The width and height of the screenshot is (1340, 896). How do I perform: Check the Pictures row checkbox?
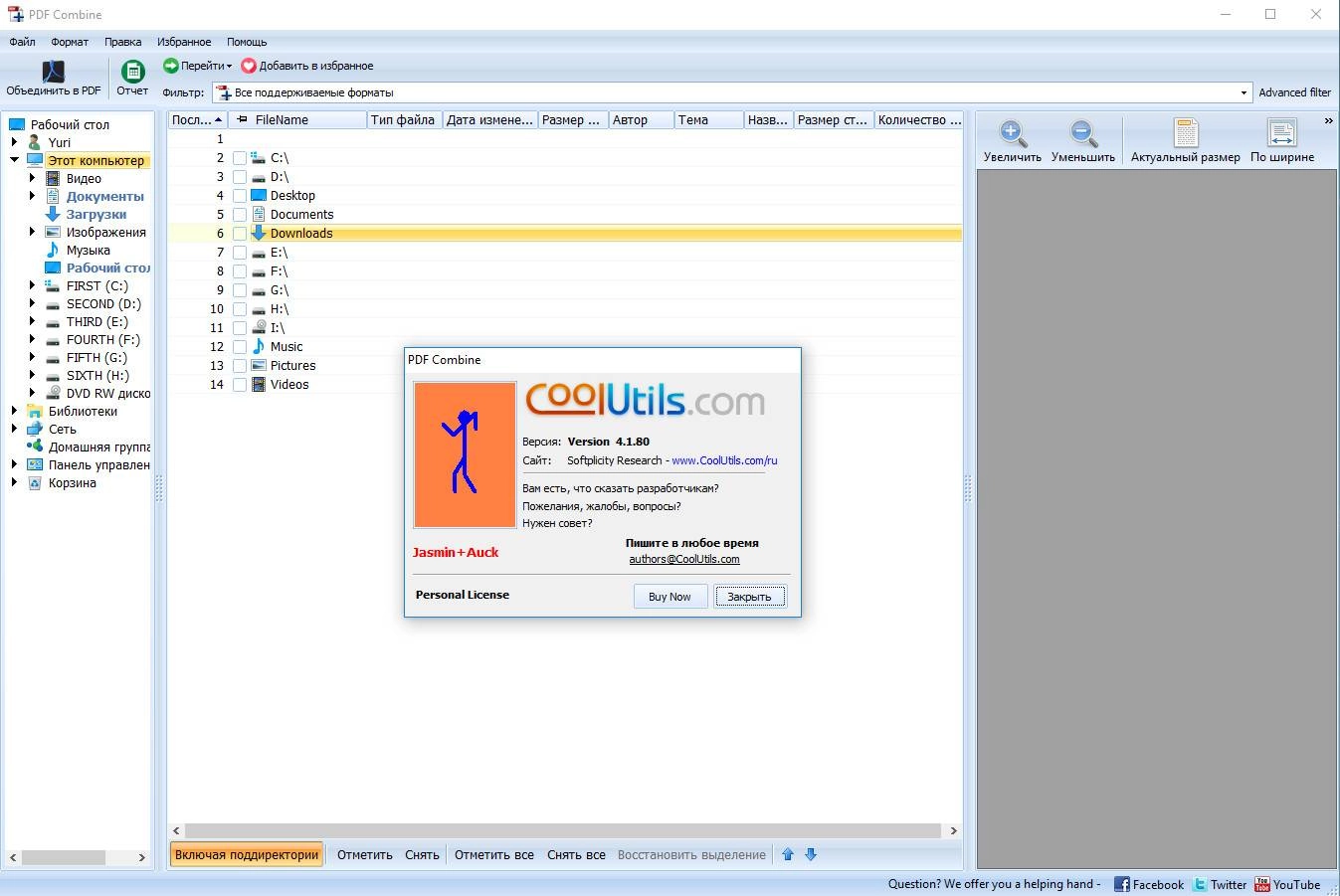point(240,366)
